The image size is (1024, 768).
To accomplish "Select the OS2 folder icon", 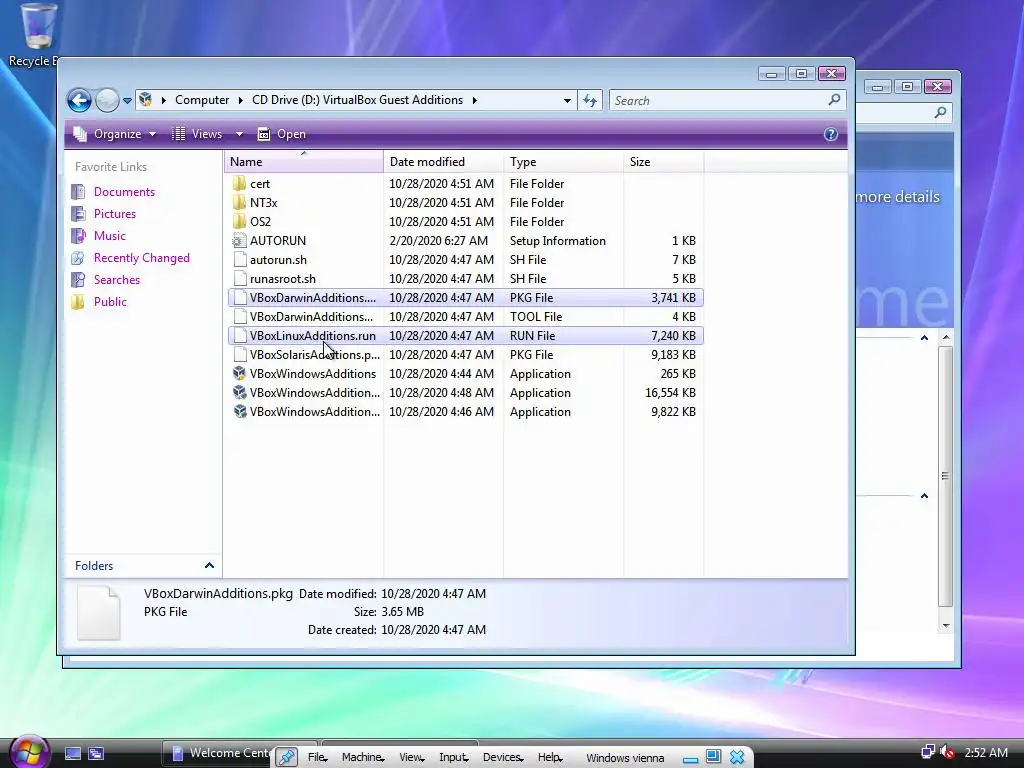I will point(240,221).
